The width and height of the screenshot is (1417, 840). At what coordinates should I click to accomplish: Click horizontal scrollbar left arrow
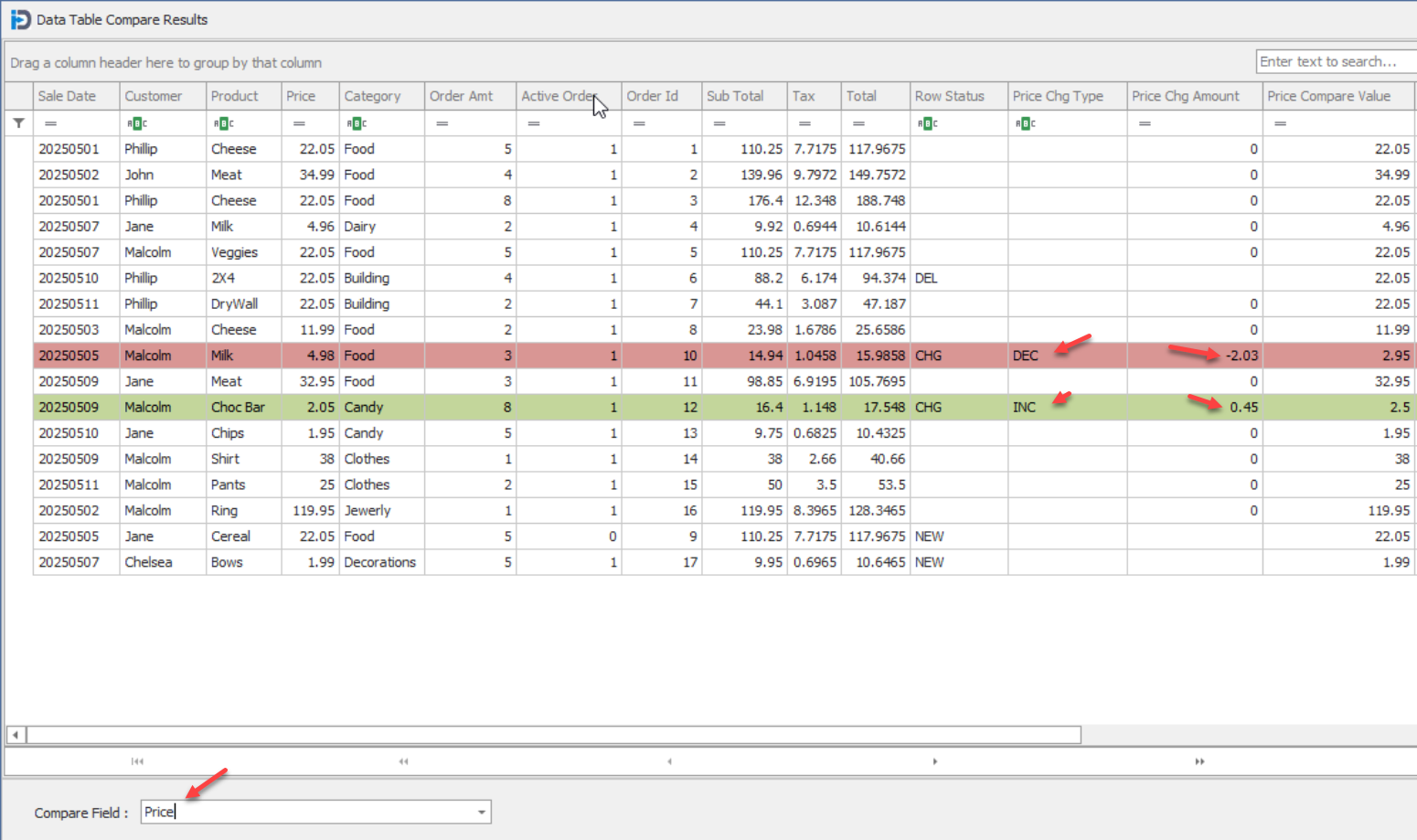click(x=16, y=735)
